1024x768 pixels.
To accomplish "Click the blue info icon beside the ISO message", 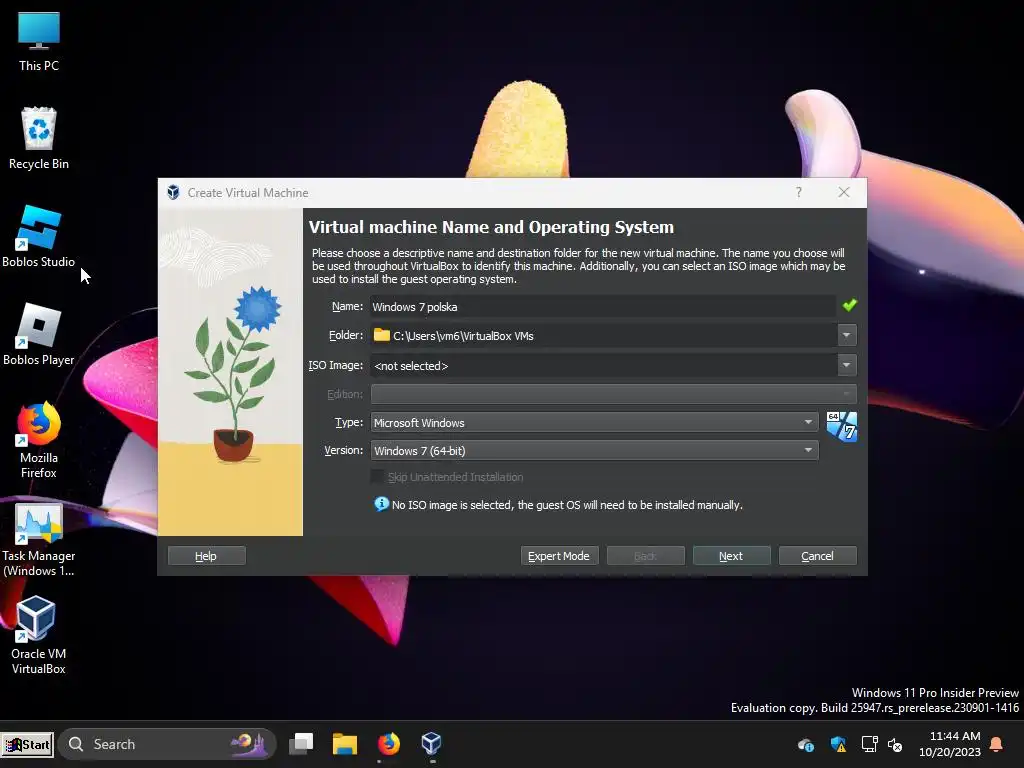I will (x=381, y=504).
